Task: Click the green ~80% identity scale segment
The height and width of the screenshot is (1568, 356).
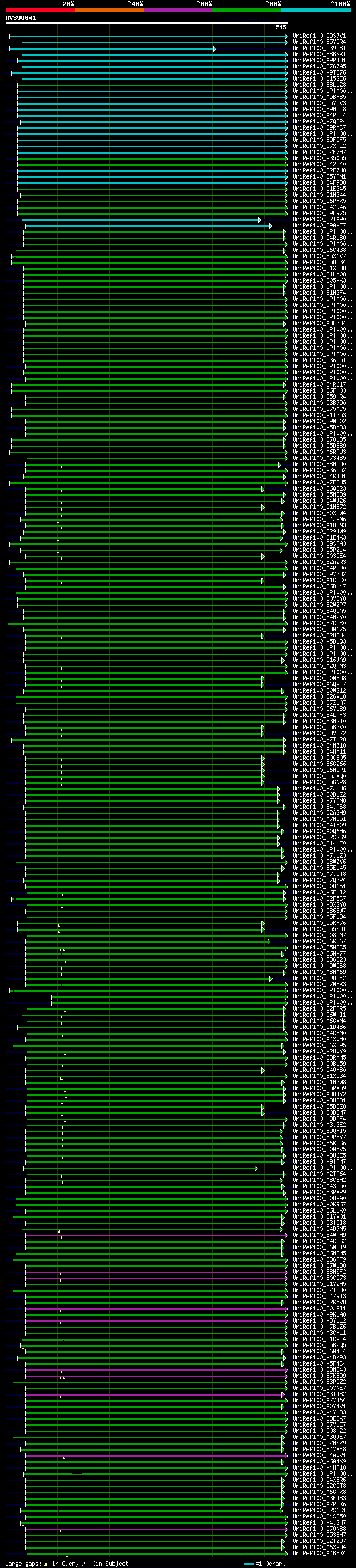Action: (247, 10)
